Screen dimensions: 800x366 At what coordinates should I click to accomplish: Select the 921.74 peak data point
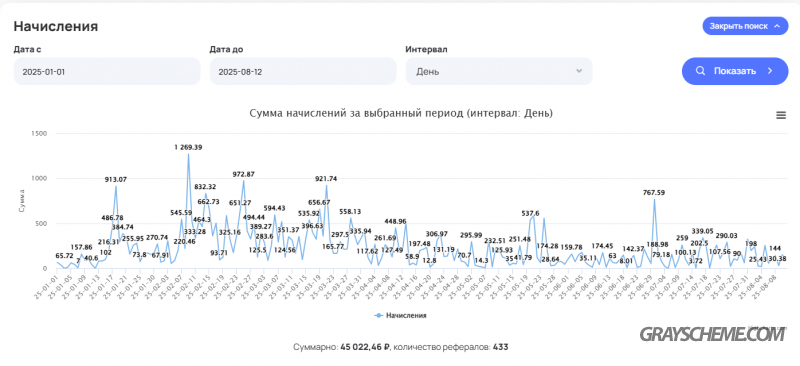click(x=327, y=185)
